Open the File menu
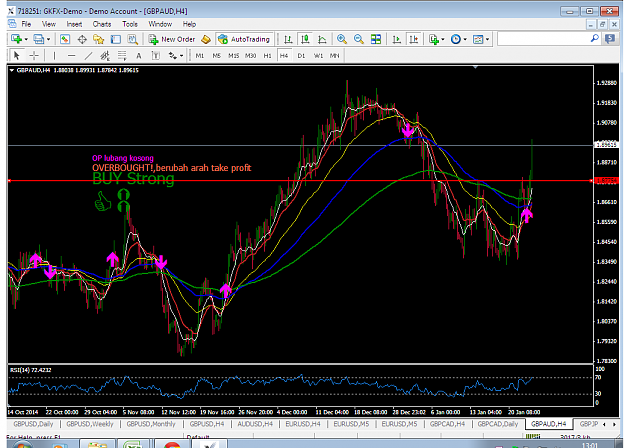 coord(26,24)
